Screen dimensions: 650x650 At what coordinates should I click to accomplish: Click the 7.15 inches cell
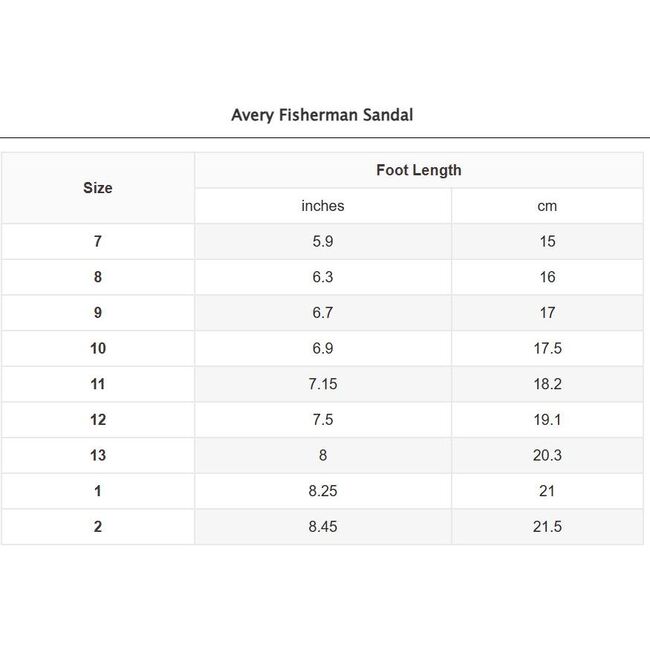coord(323,384)
